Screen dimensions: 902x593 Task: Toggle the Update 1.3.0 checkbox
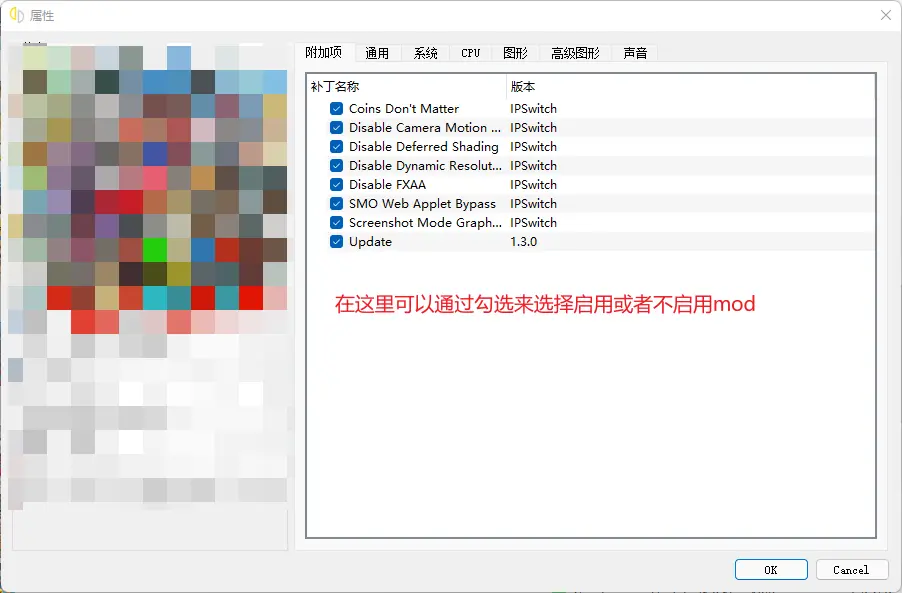[337, 242]
